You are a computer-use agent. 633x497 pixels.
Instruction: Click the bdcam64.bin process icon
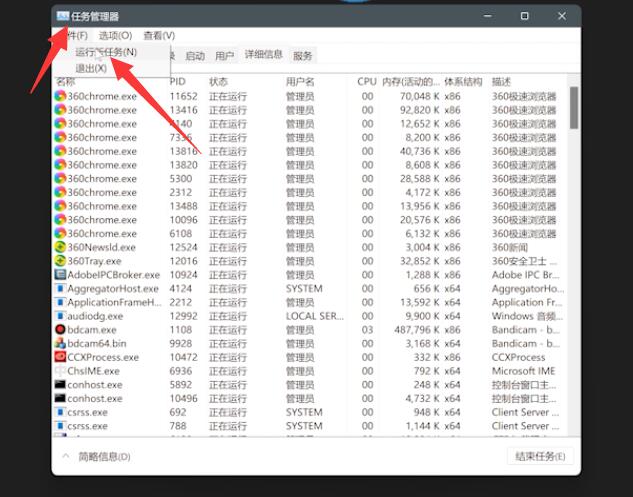60,343
